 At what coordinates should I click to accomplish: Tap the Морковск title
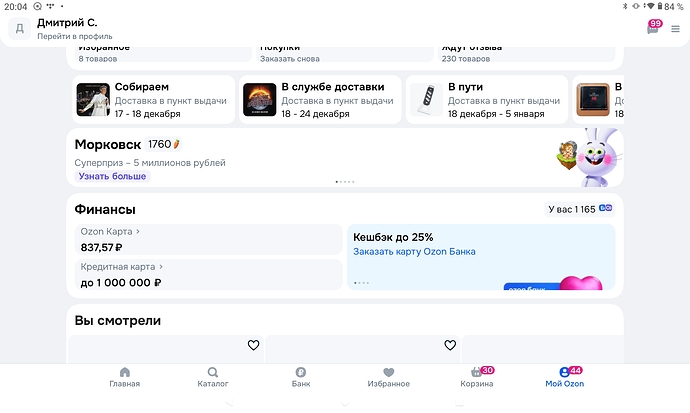click(x=108, y=144)
